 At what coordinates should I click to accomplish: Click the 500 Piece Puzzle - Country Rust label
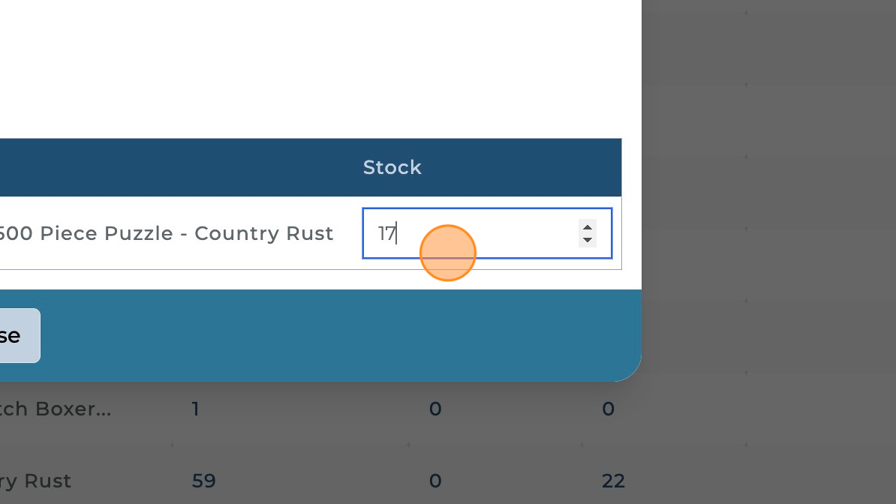pyautogui.click(x=166, y=234)
